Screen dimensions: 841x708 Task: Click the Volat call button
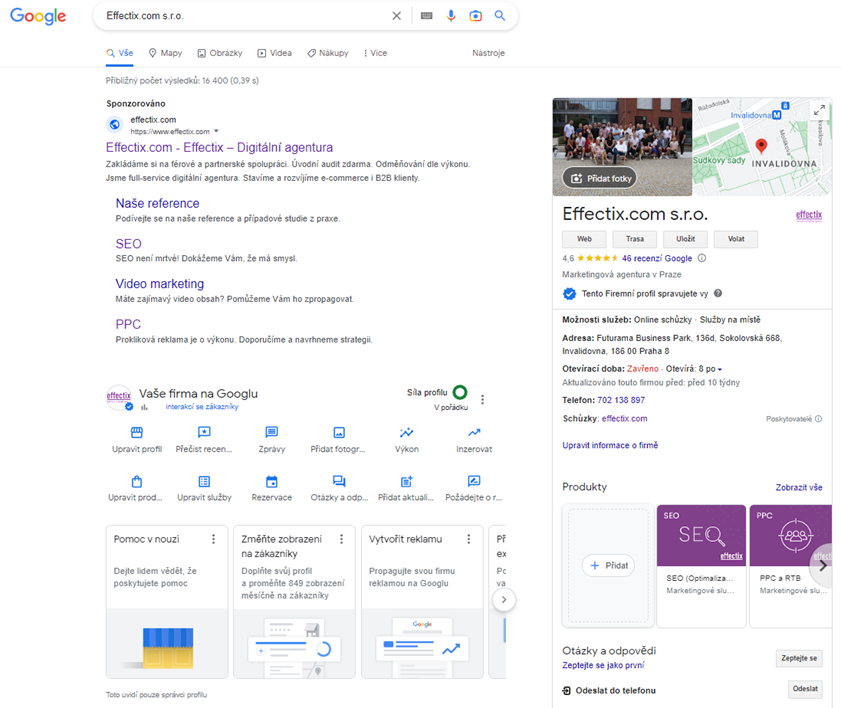coord(736,239)
